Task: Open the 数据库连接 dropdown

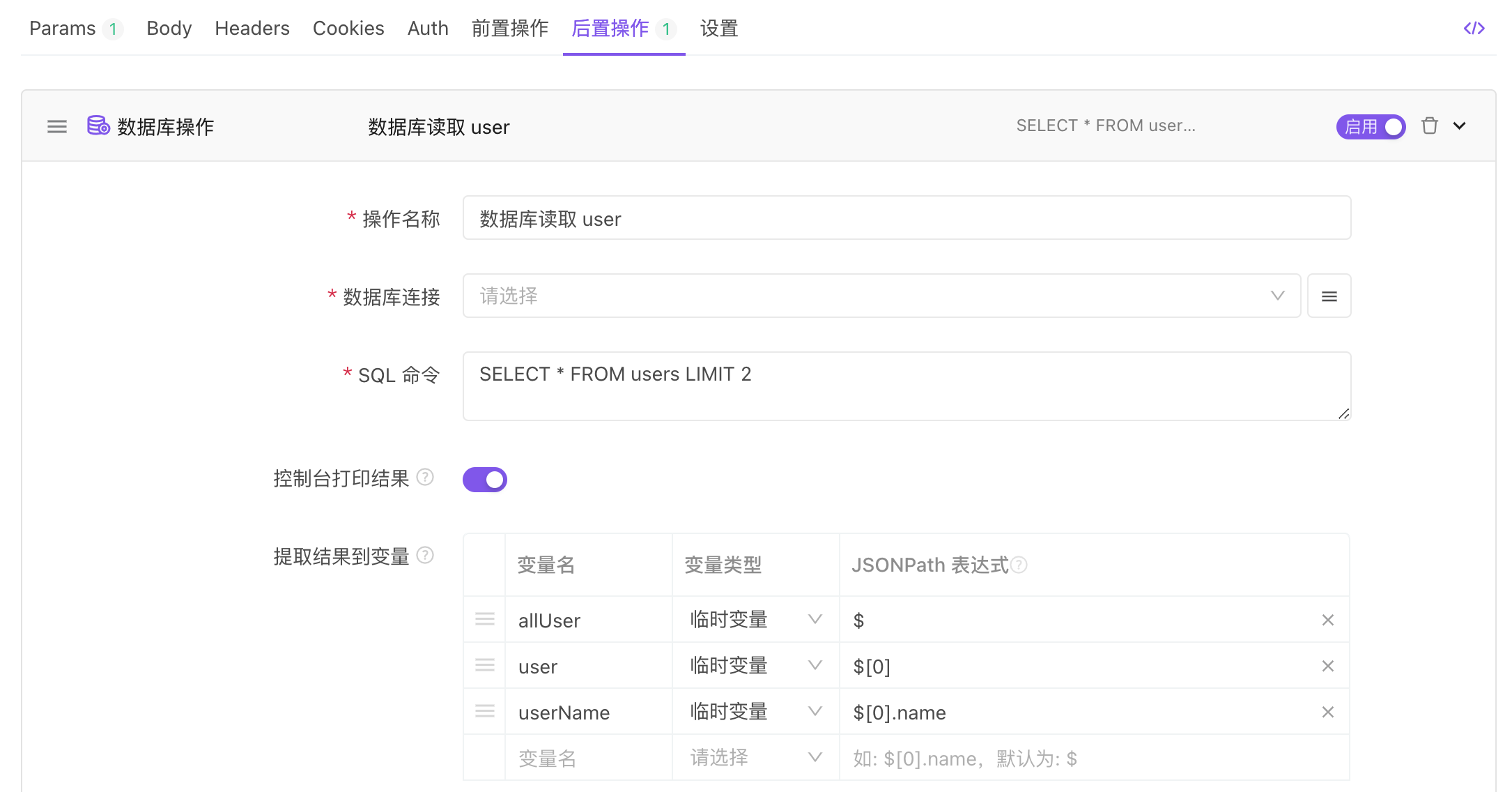Action: (881, 296)
